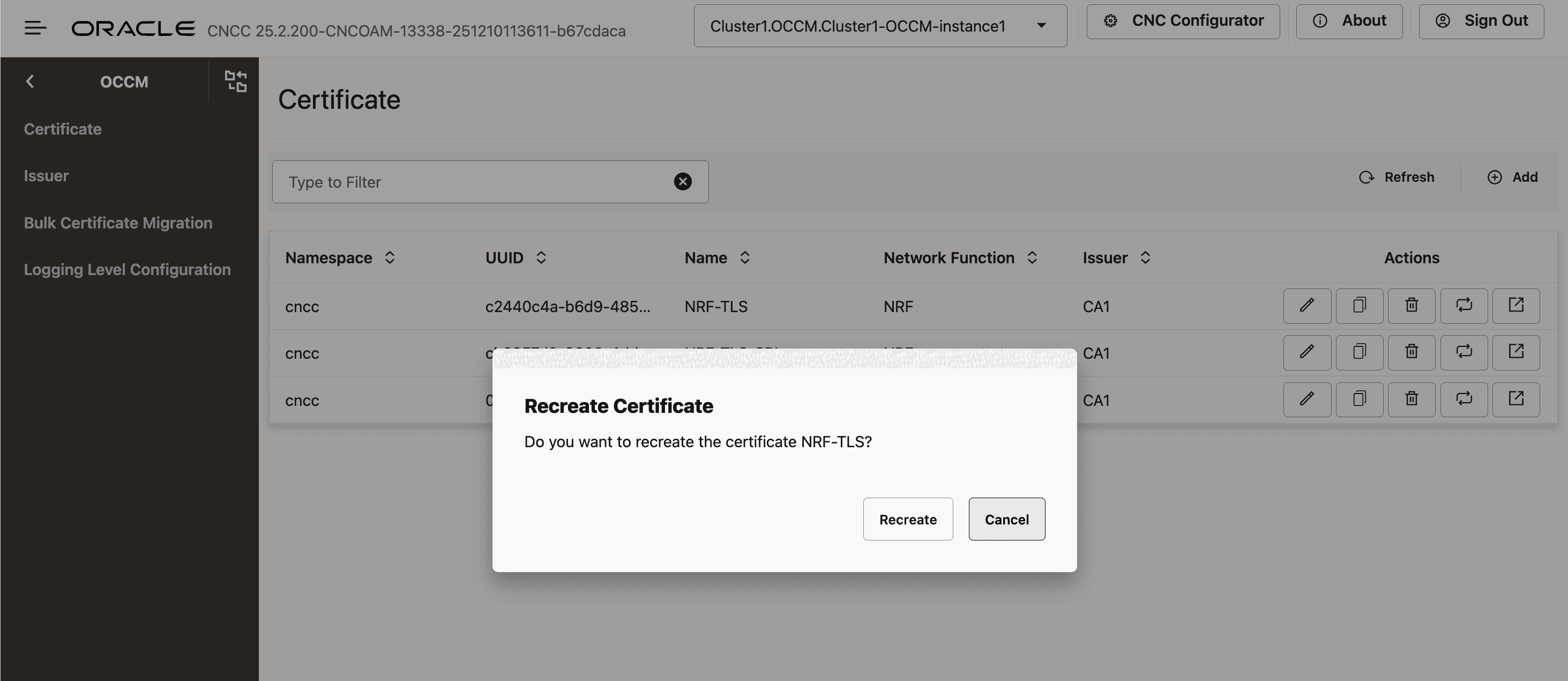Image resolution: width=1568 pixels, height=681 pixels.
Task: Click the NRF network function cell in first row
Action: click(898, 306)
